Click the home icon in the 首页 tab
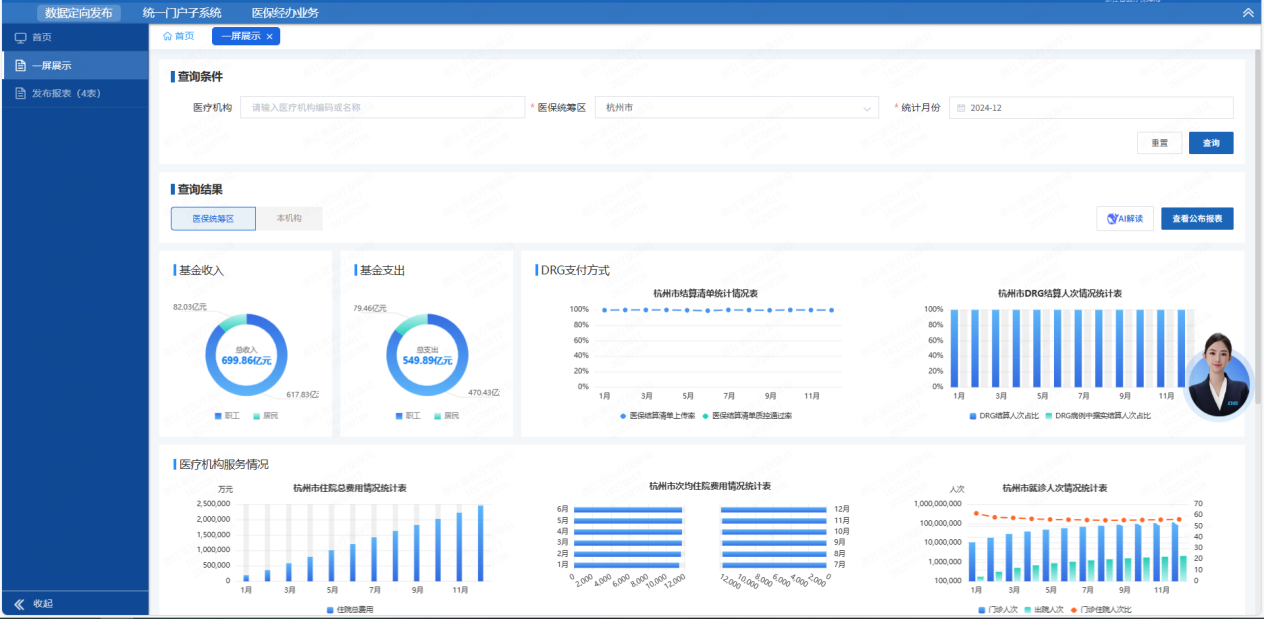Screen dimensions: 1264x619 (167, 36)
